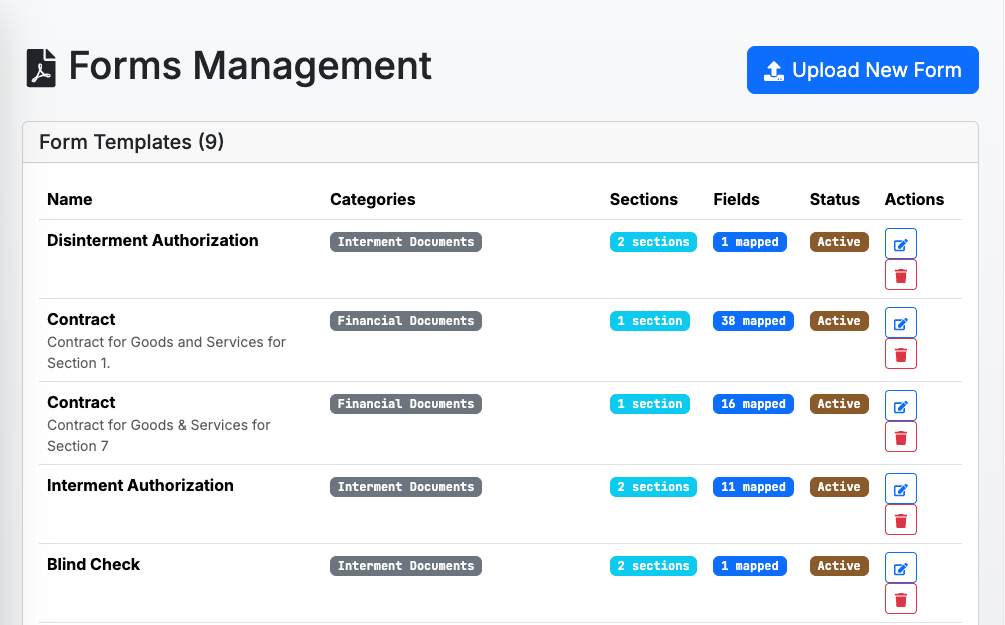This screenshot has height=625, width=1005.
Task: Click the trash icon for the Section 1 Contract
Action: pos(900,353)
